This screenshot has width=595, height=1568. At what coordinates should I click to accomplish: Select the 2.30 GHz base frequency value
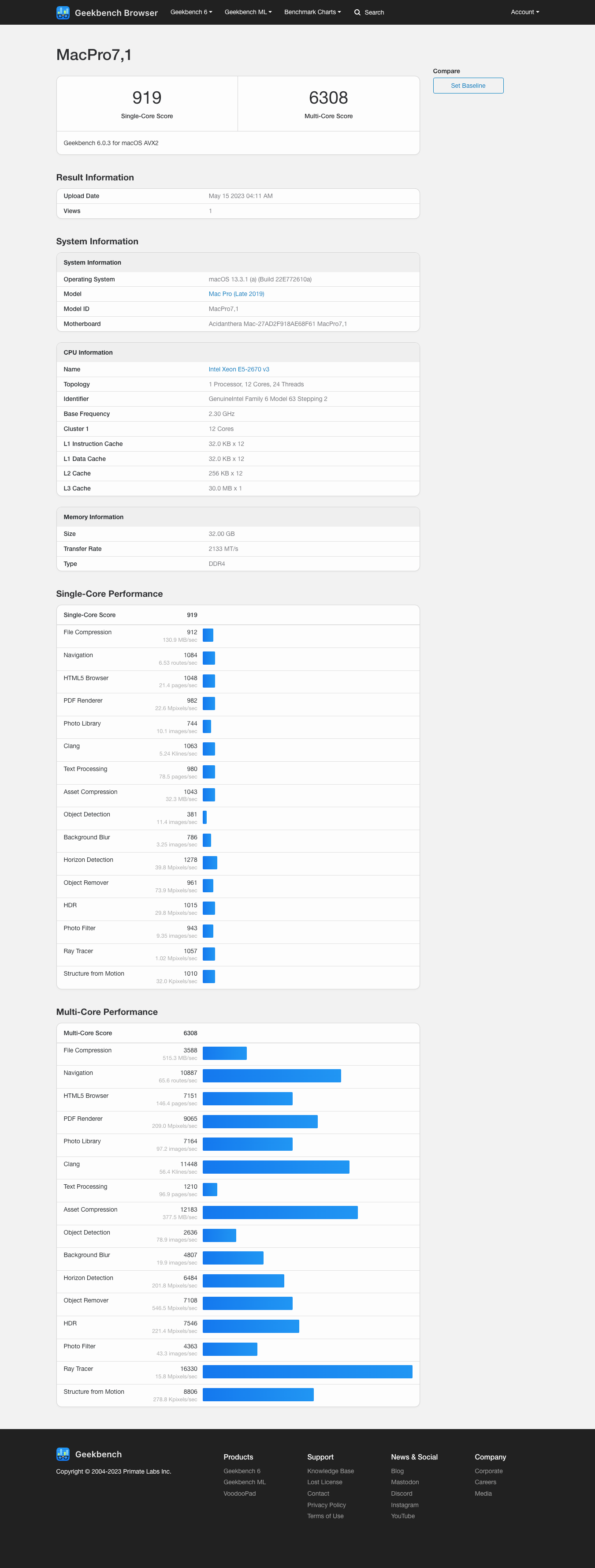[221, 414]
